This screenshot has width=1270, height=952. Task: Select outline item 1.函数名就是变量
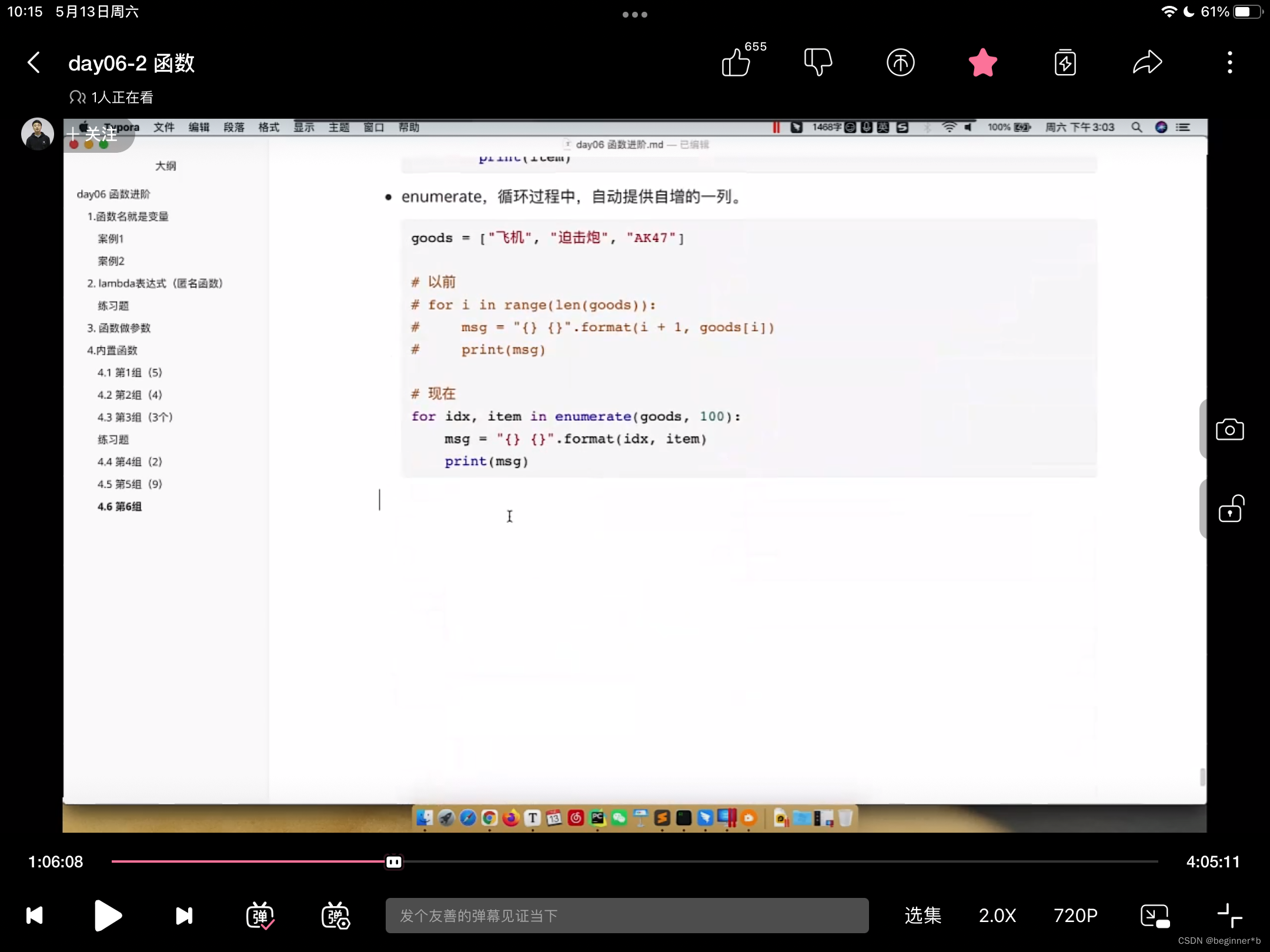coord(128,216)
